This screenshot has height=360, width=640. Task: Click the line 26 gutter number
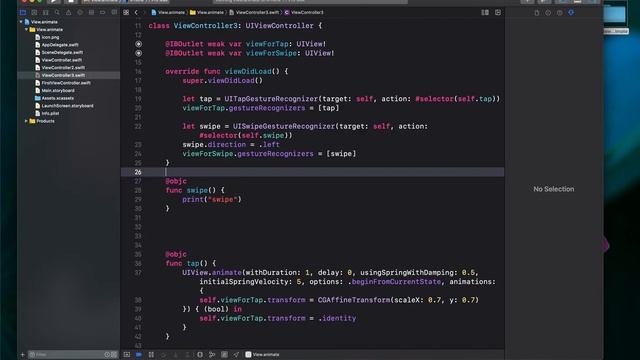138,172
